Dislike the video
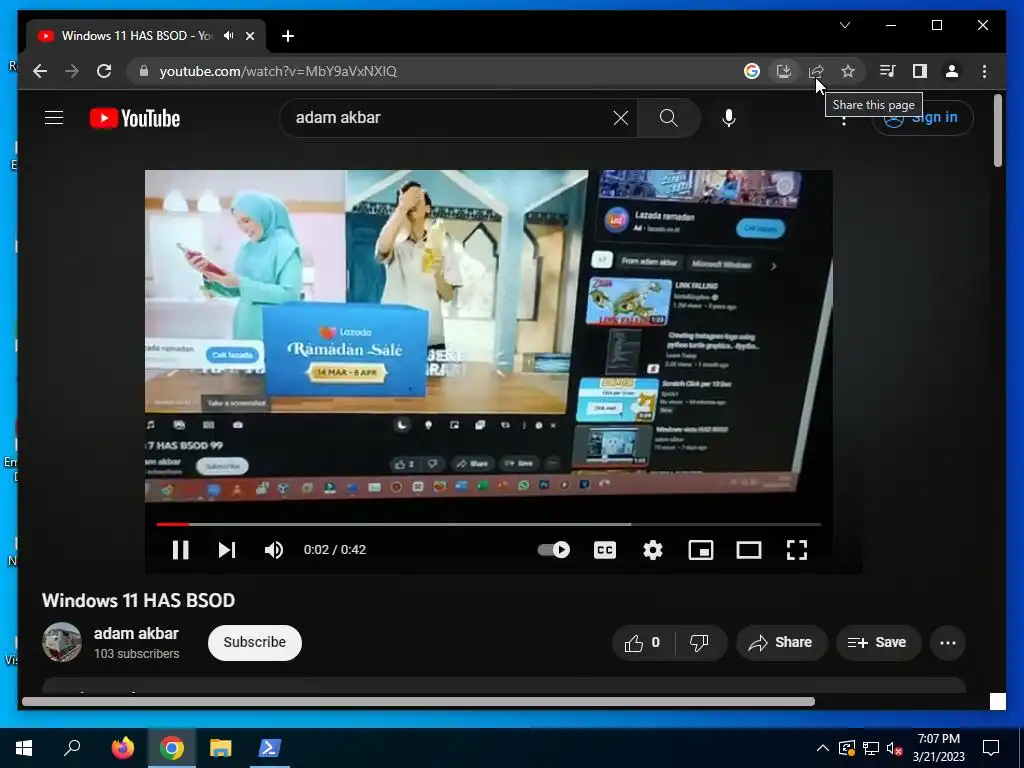 point(700,643)
